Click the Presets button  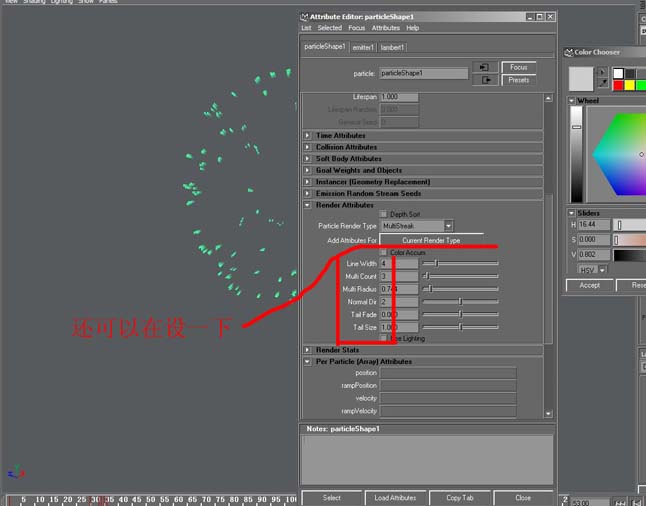[x=519, y=80]
